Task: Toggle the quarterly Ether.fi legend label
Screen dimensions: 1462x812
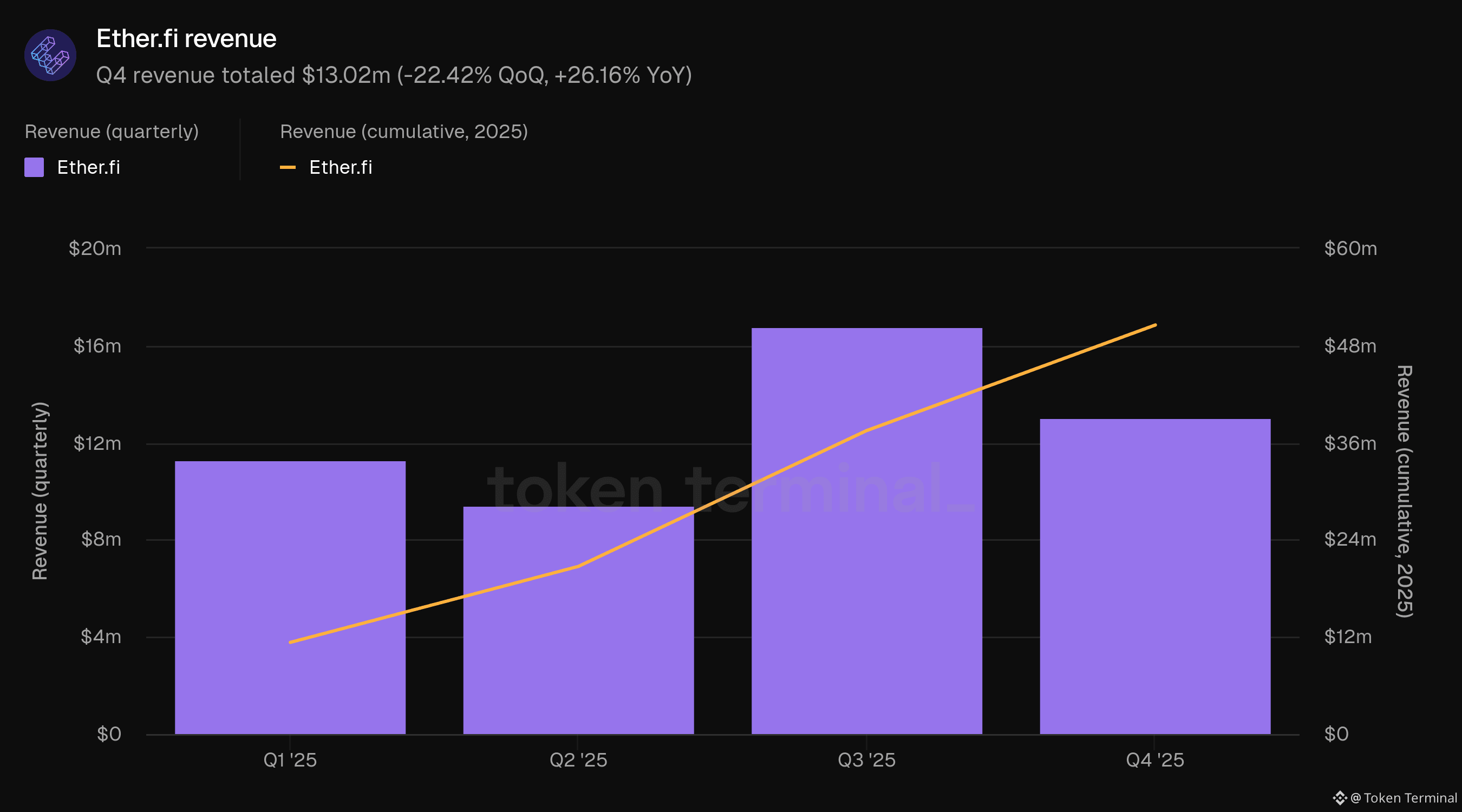Action: click(x=89, y=167)
